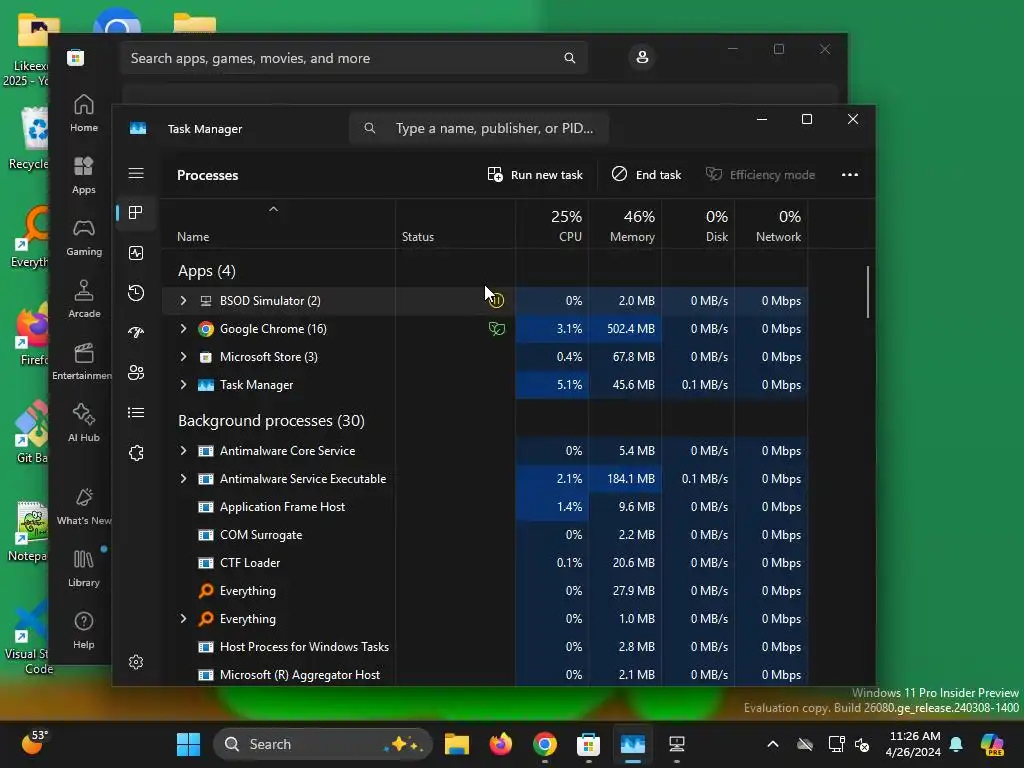
Task: Open Home tab in Microsoft Store sidebar
Action: tap(84, 113)
